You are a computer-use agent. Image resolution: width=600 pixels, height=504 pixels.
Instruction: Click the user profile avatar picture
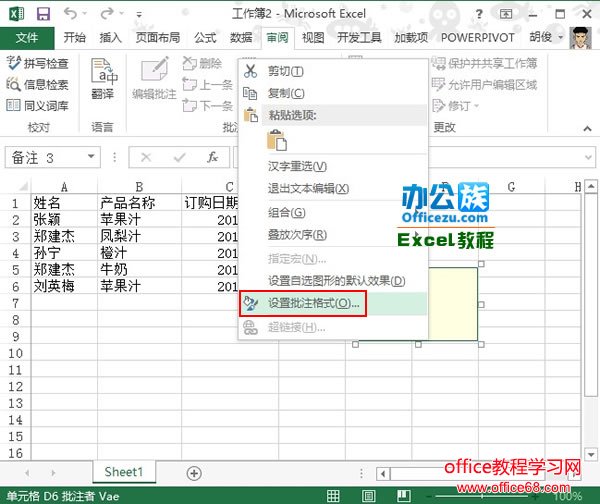point(580,38)
